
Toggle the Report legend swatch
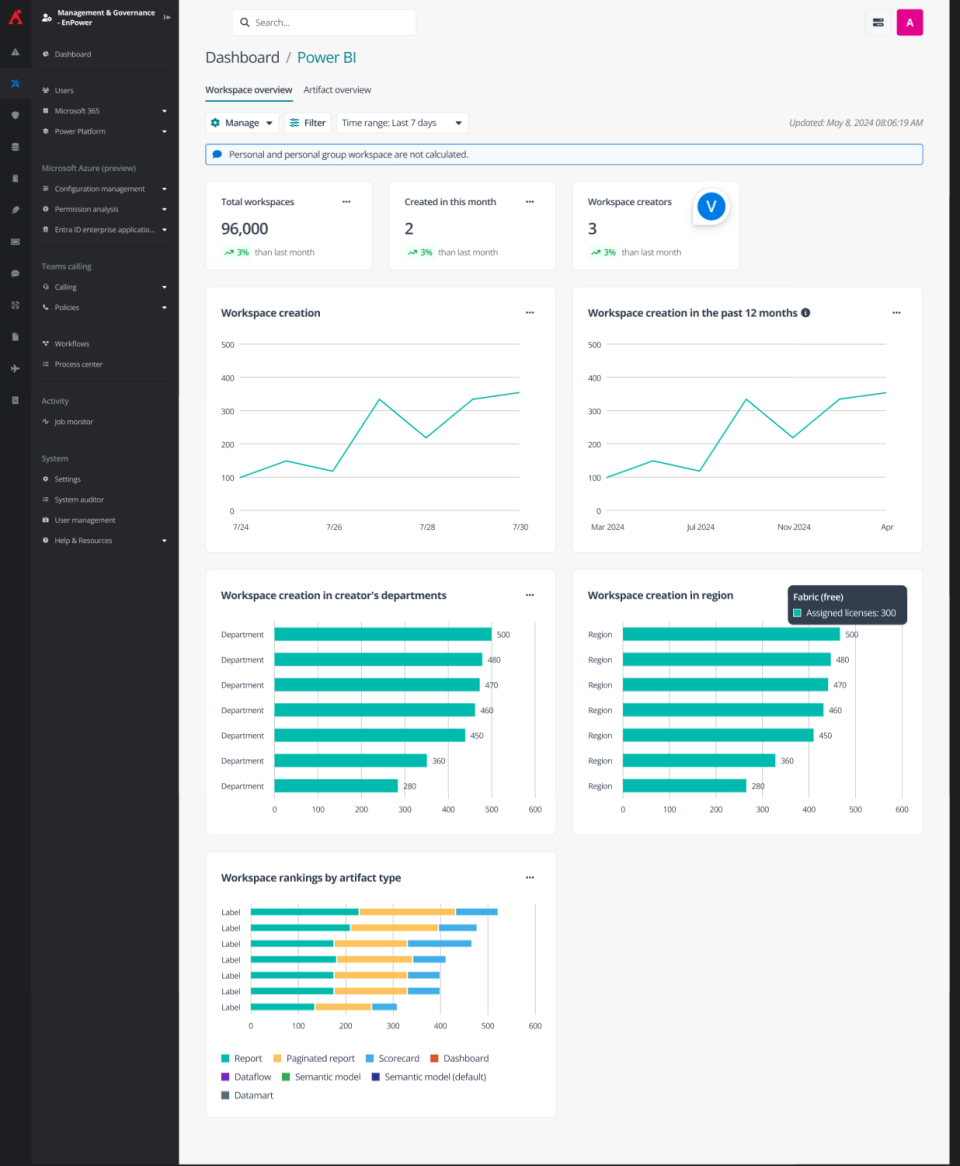pyautogui.click(x=225, y=1058)
